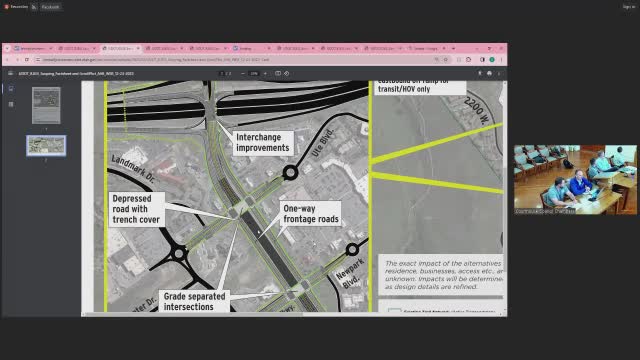Open a new browser tab
The width and height of the screenshot is (640, 360).
pyautogui.click(x=453, y=48)
